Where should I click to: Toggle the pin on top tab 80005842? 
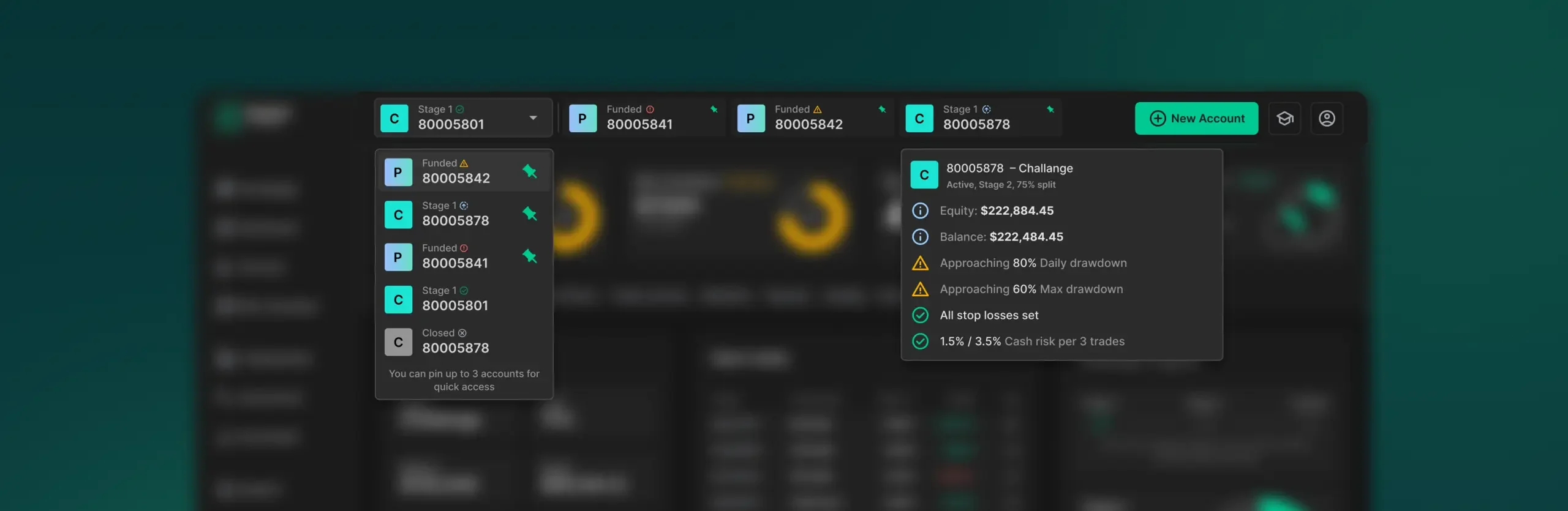pos(882,110)
